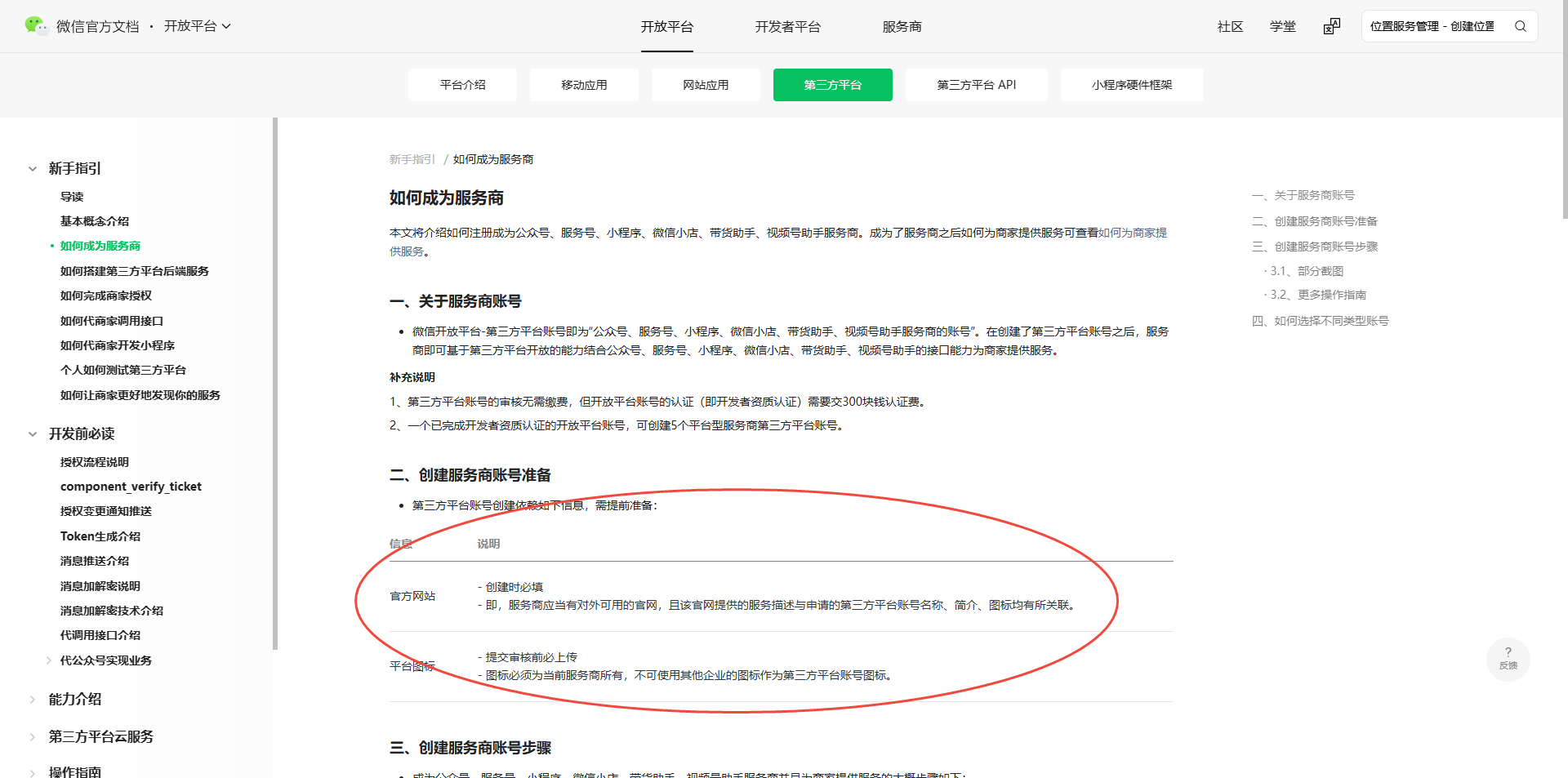This screenshot has height=778, width=1568.
Task: Open 代调用接口介绍 in the sidebar
Action: (100, 635)
